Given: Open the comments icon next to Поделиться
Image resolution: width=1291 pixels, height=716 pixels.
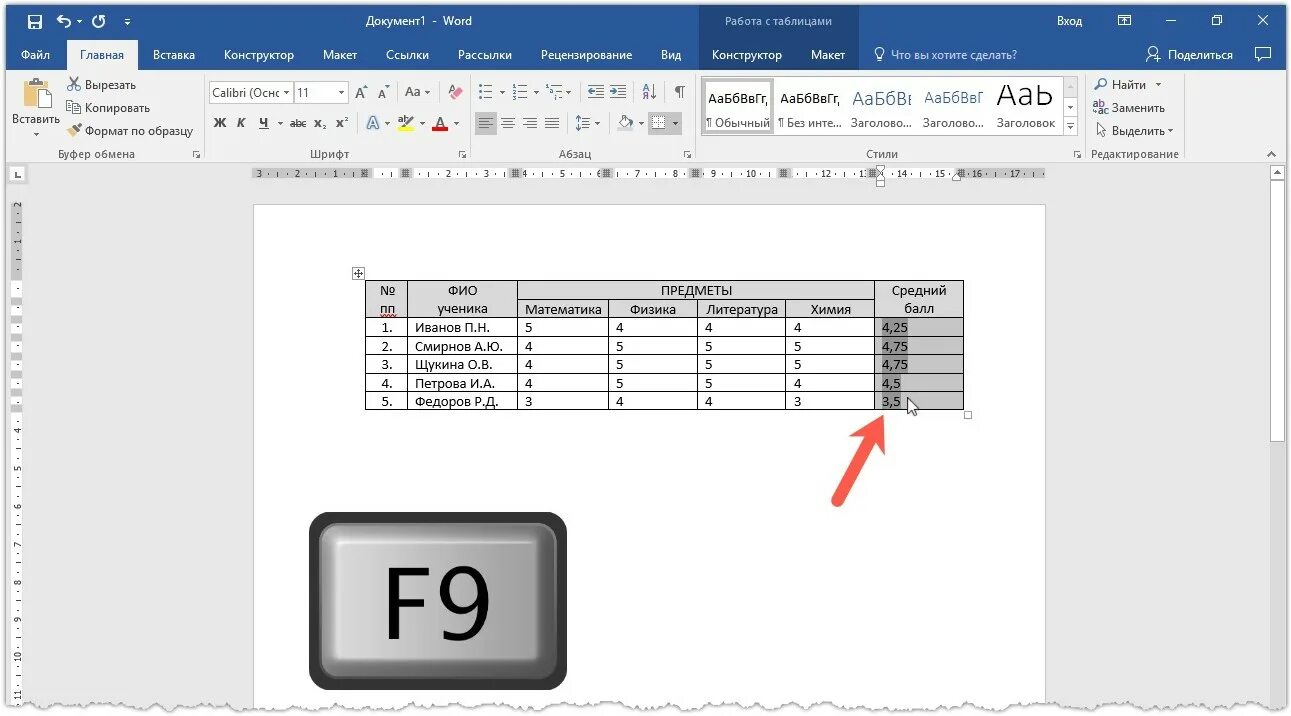Looking at the screenshot, I should click(1264, 53).
